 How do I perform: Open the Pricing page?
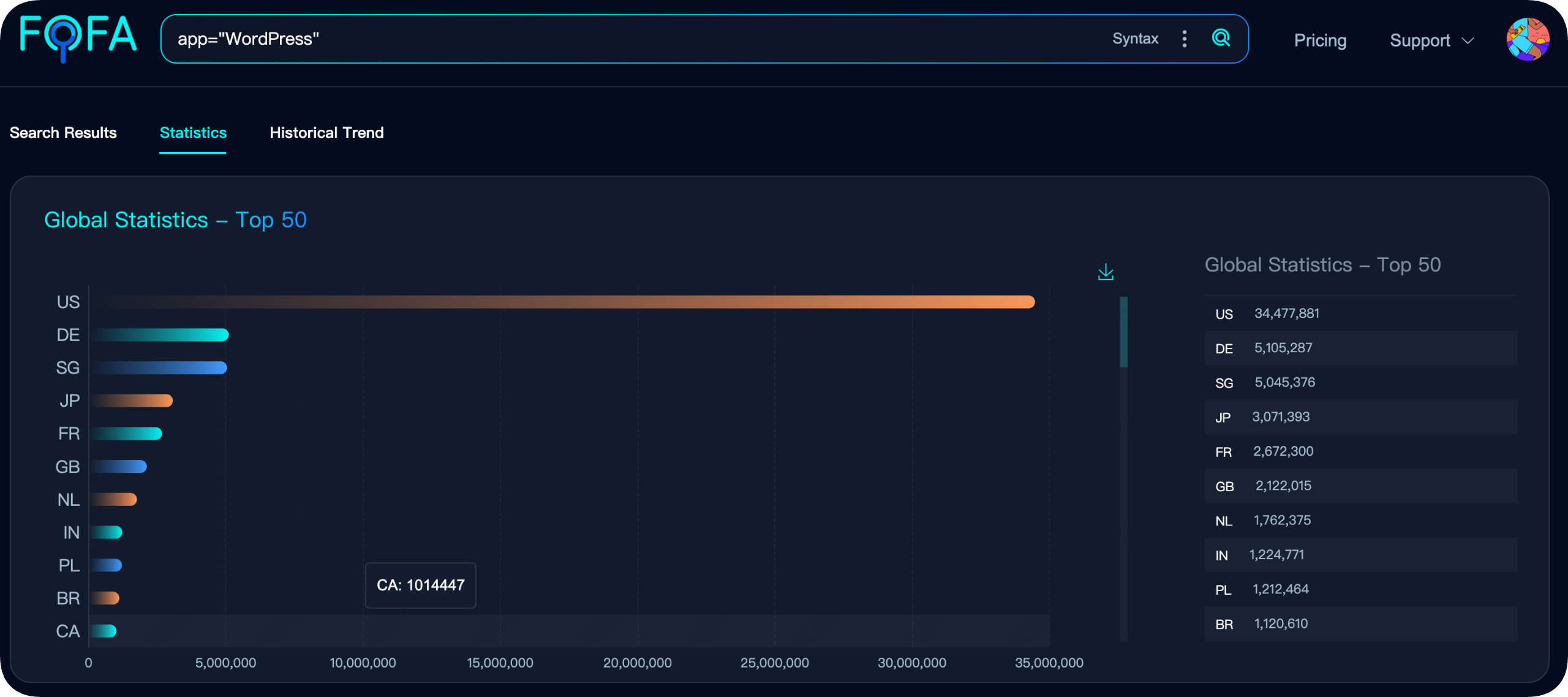pyautogui.click(x=1320, y=40)
